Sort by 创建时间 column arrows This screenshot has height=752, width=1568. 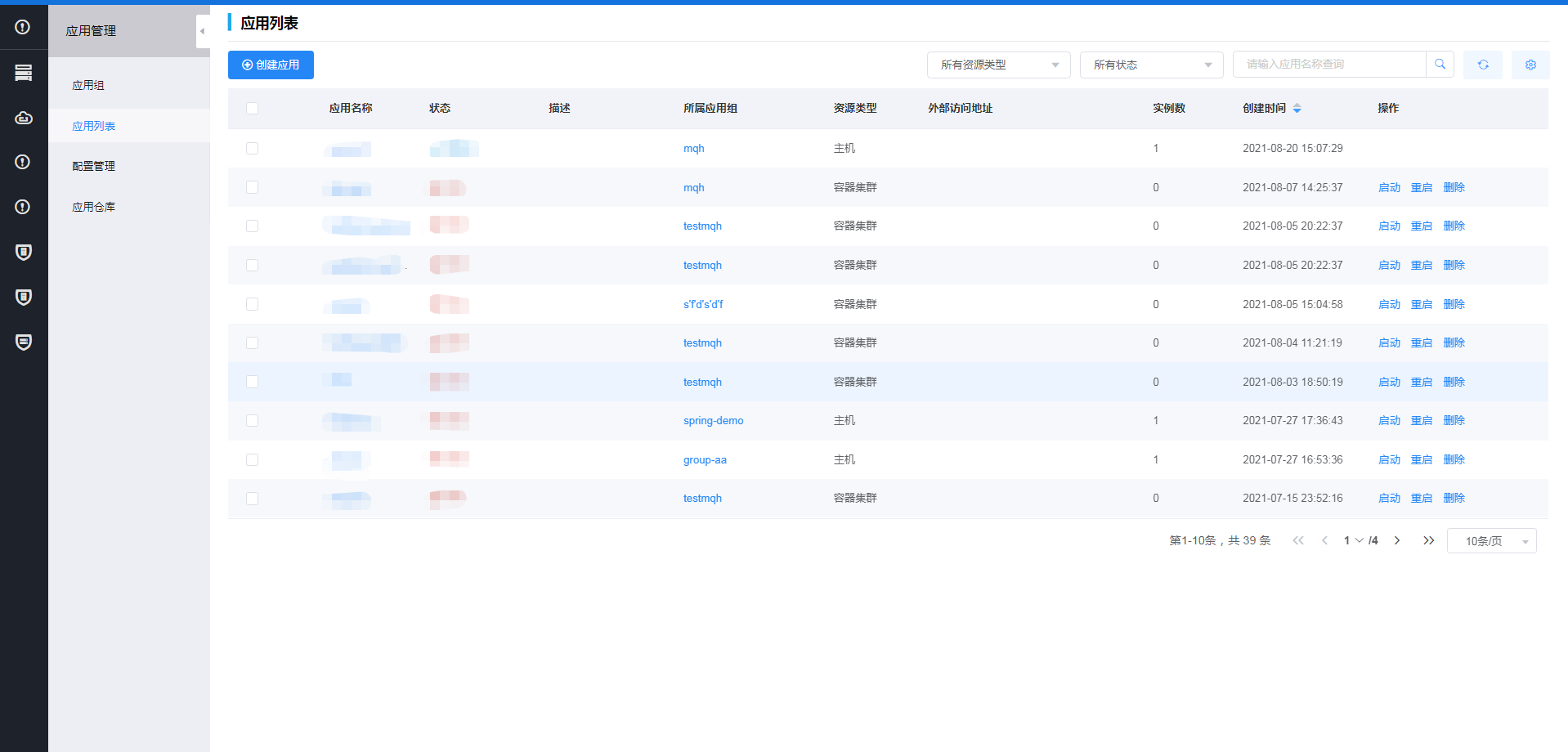point(1297,108)
